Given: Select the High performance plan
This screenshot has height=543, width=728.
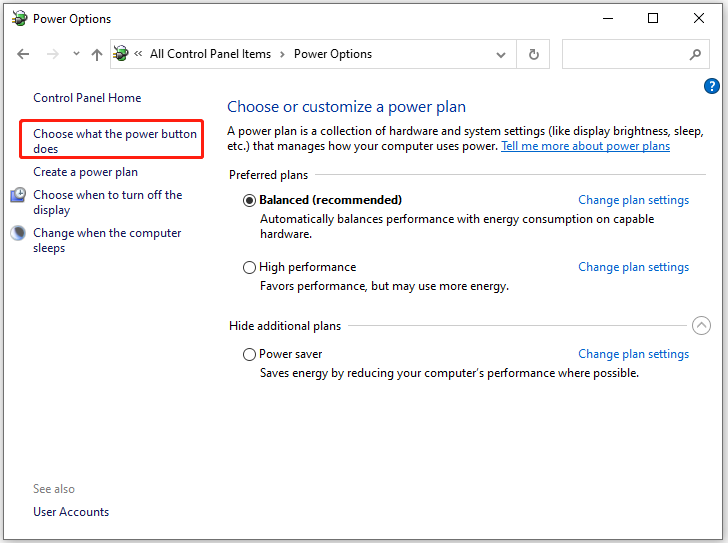Looking at the screenshot, I should pos(249,267).
